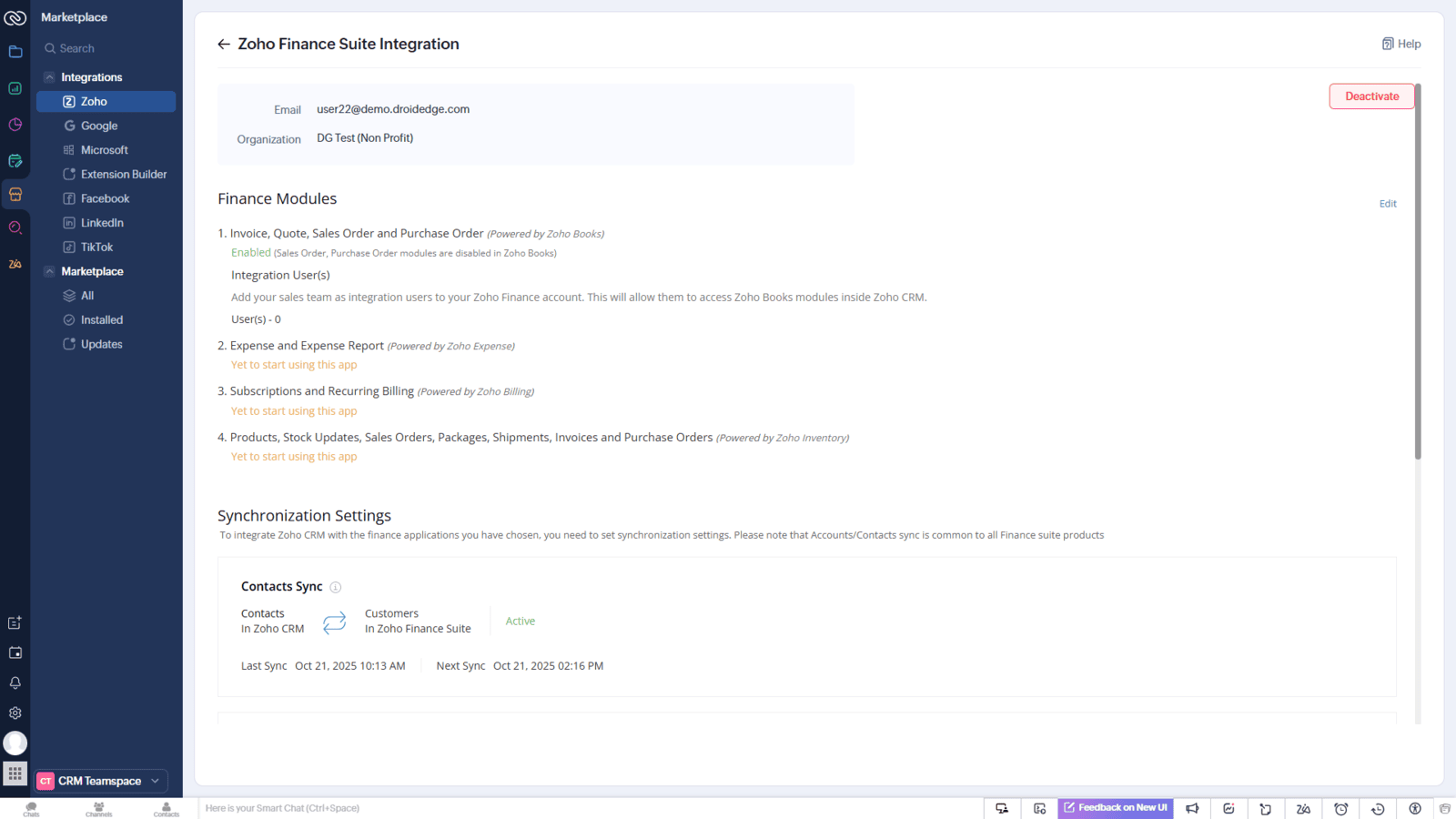Open the calendar icon in left rail
This screenshot has width=1456, height=819.
(x=15, y=652)
